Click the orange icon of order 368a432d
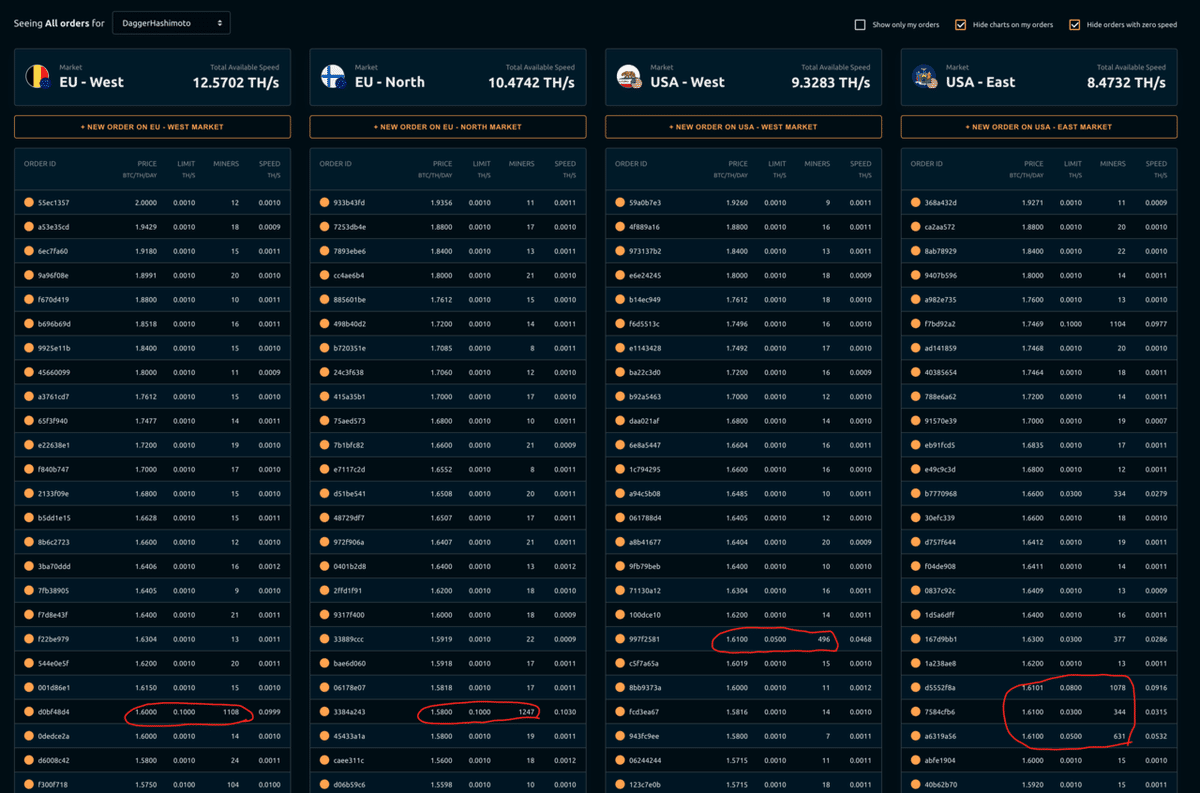 tap(916, 203)
